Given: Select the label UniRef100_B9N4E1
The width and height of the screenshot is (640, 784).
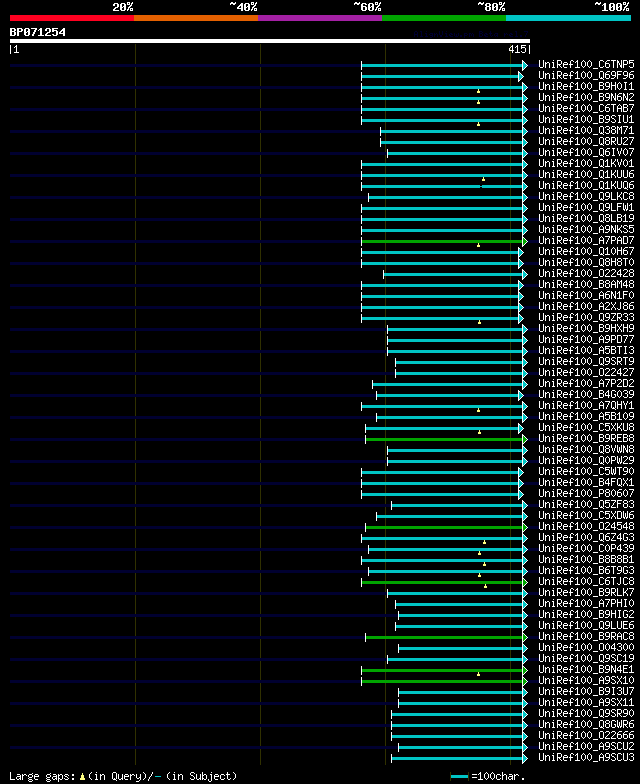Looking at the screenshot, I should [x=586, y=670].
